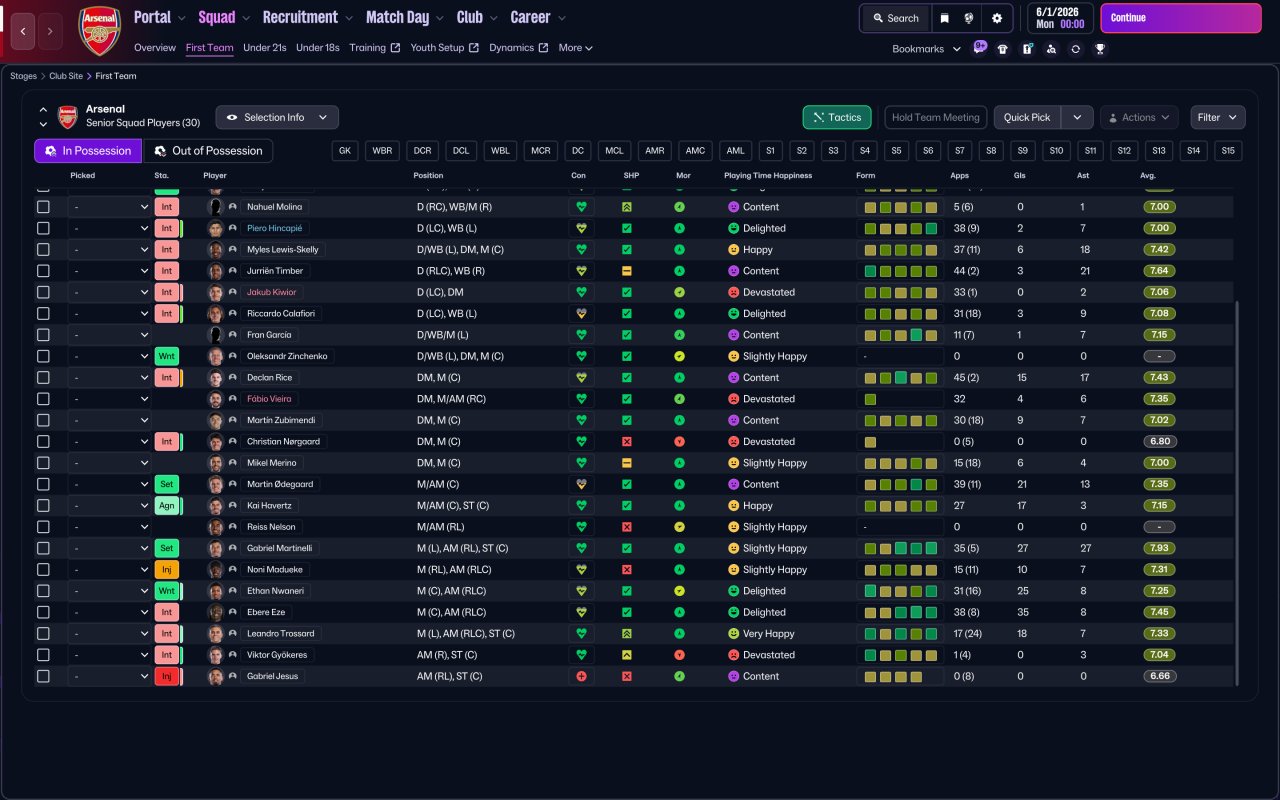Click the Continue button
Screen dimensions: 1280x800
(1181, 18)
